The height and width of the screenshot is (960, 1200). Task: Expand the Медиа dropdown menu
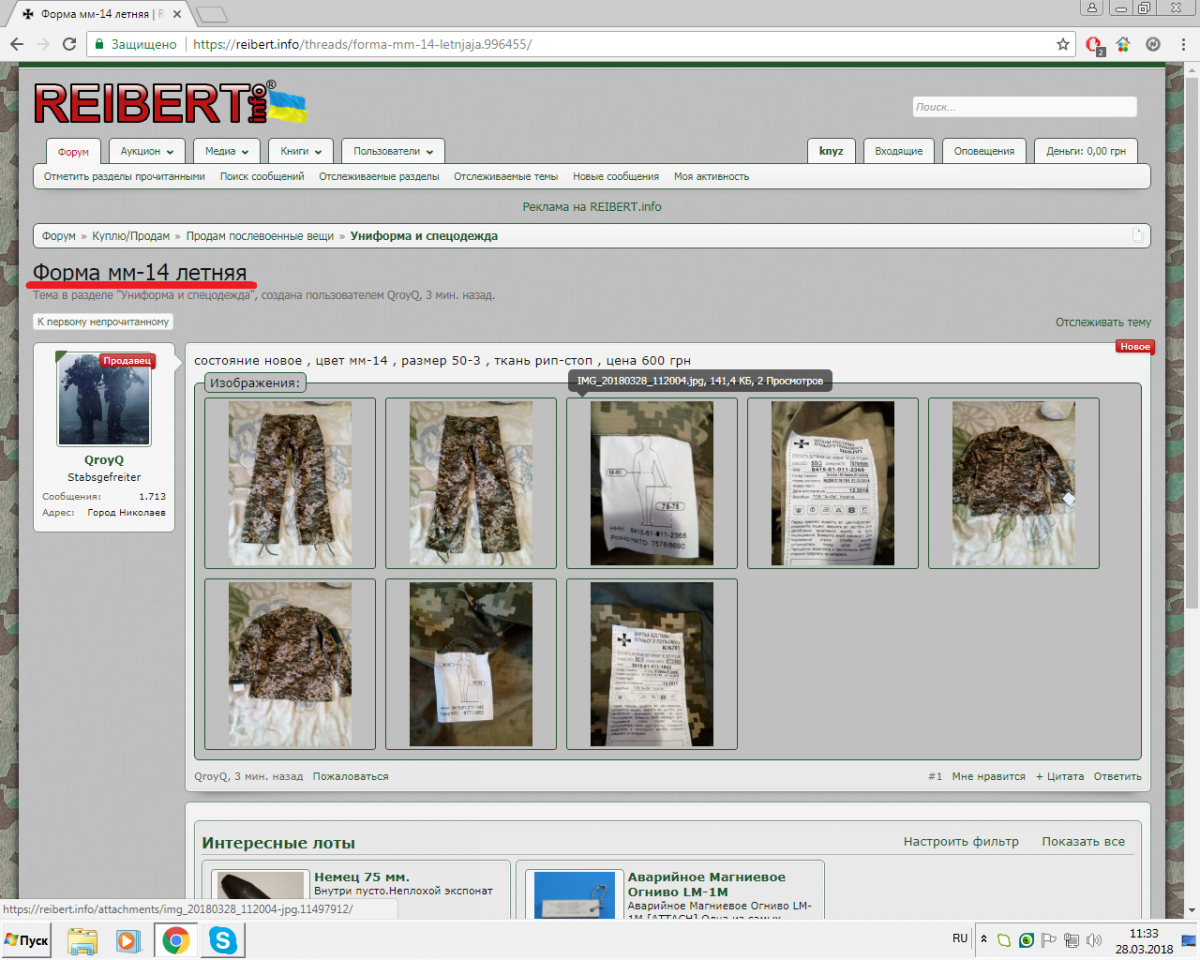click(226, 151)
